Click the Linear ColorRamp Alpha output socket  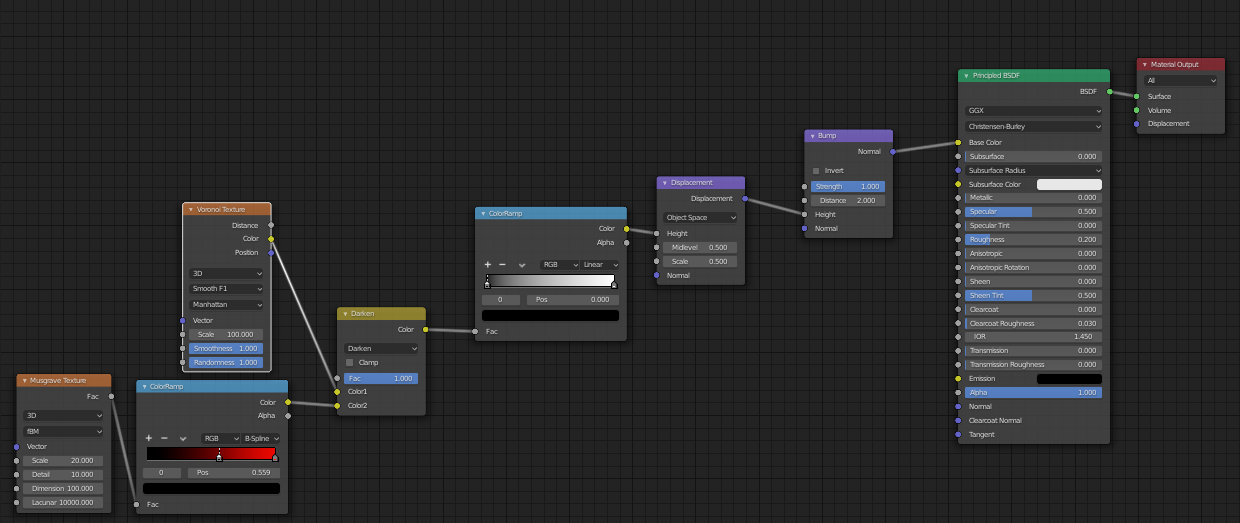click(626, 242)
